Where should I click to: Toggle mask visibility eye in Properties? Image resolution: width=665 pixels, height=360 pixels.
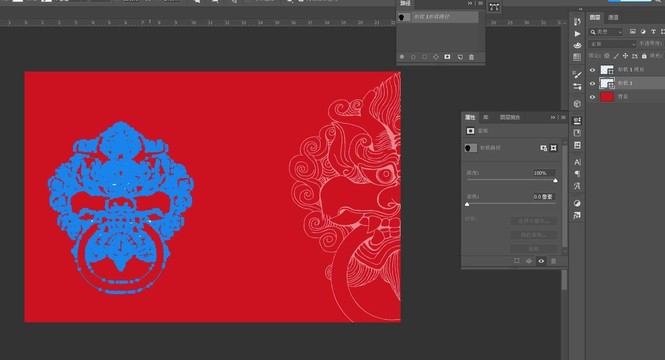[541, 261]
